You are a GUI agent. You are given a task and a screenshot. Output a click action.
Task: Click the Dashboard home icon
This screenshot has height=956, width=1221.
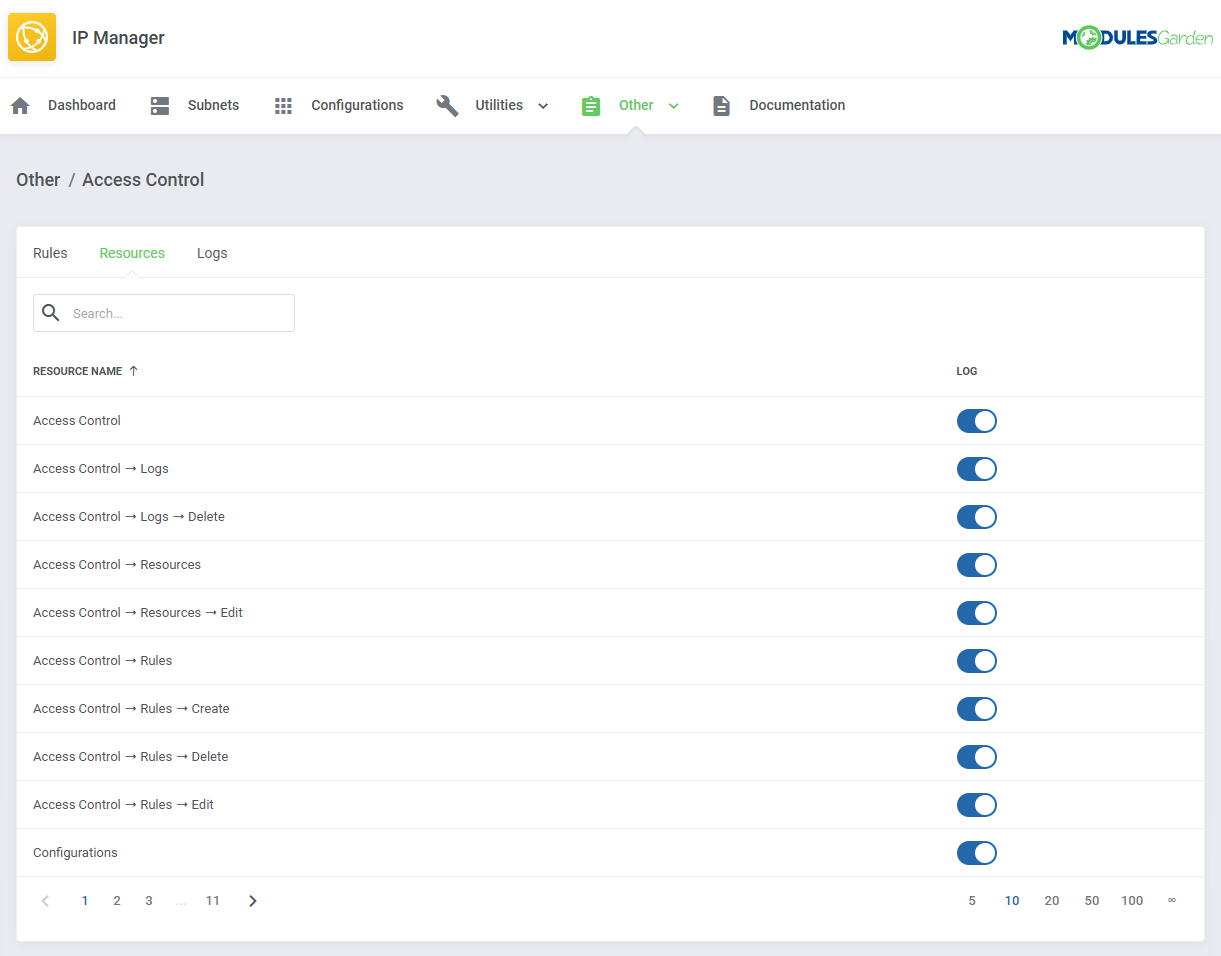[x=20, y=106]
